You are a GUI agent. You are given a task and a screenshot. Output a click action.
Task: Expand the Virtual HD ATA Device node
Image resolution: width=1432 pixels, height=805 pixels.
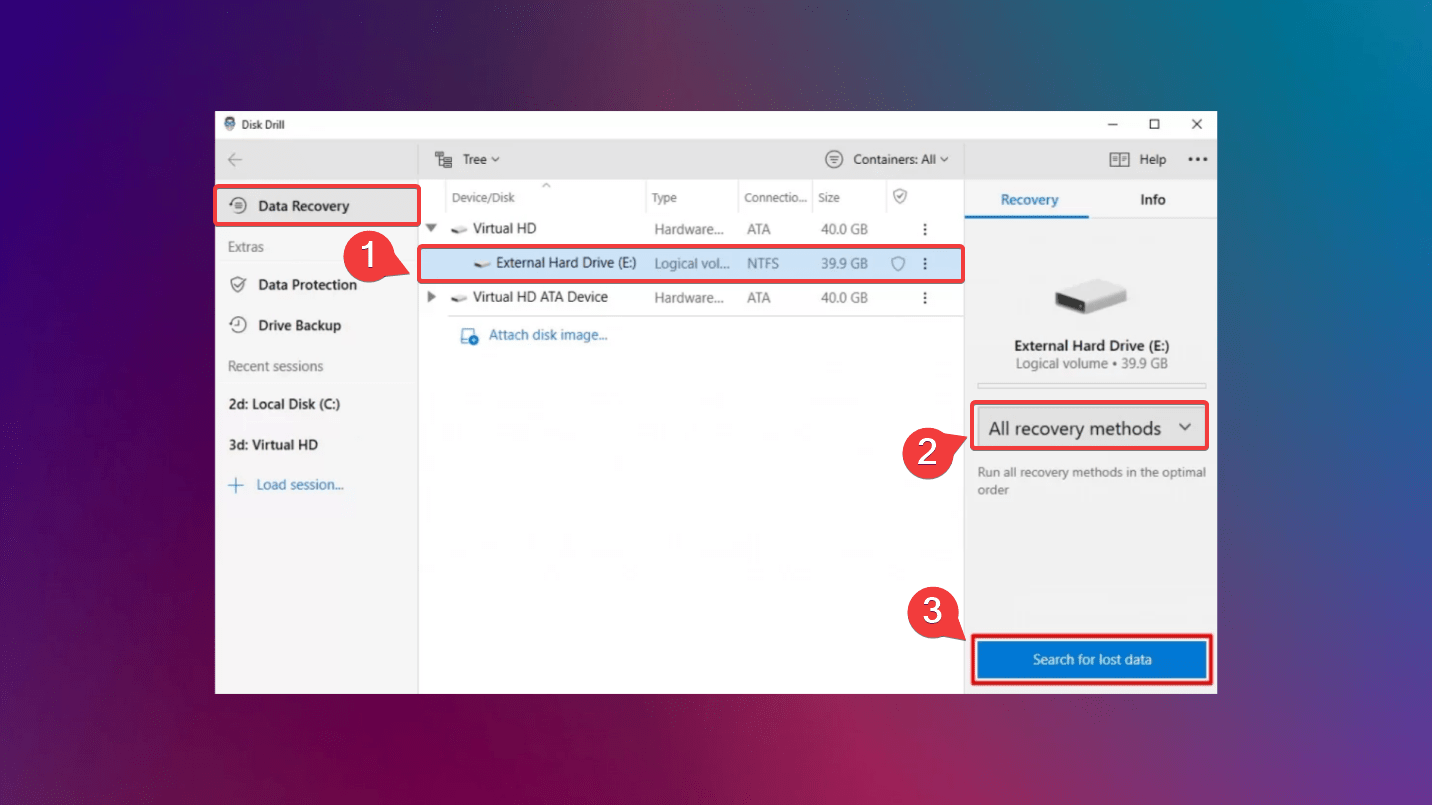point(431,297)
